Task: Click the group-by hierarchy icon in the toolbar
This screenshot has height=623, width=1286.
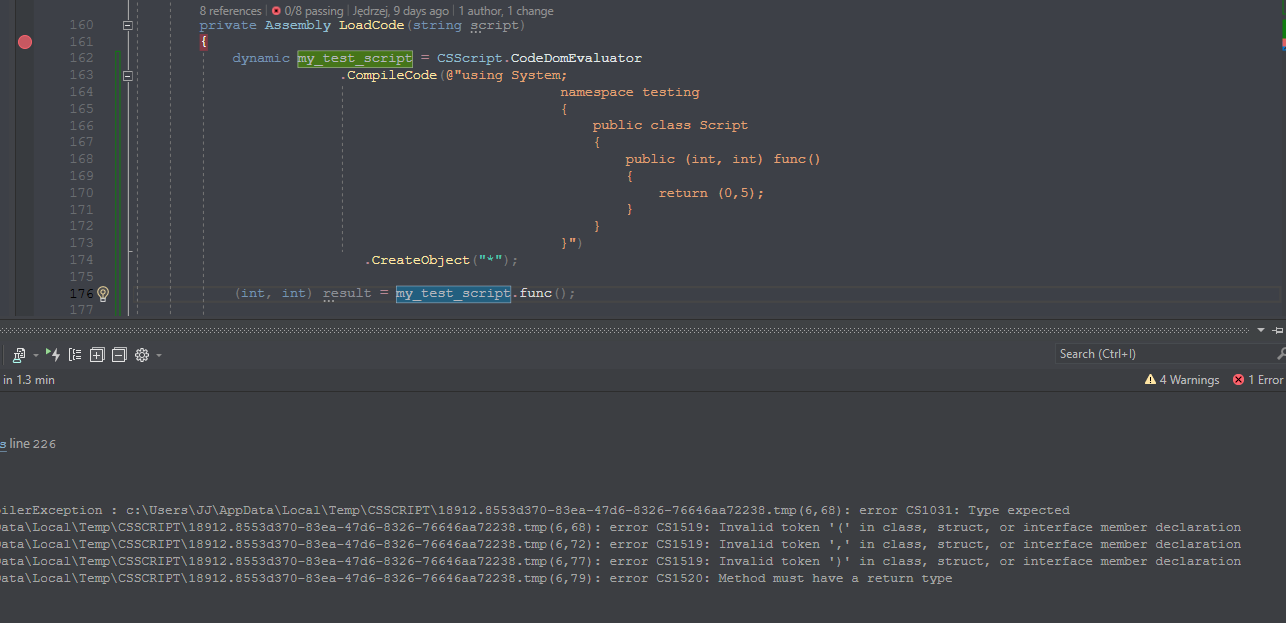Action: (75, 354)
